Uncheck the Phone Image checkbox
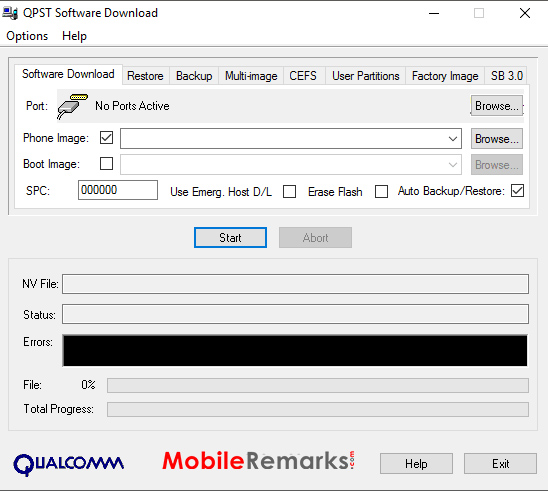This screenshot has height=491, width=548. tap(107, 138)
